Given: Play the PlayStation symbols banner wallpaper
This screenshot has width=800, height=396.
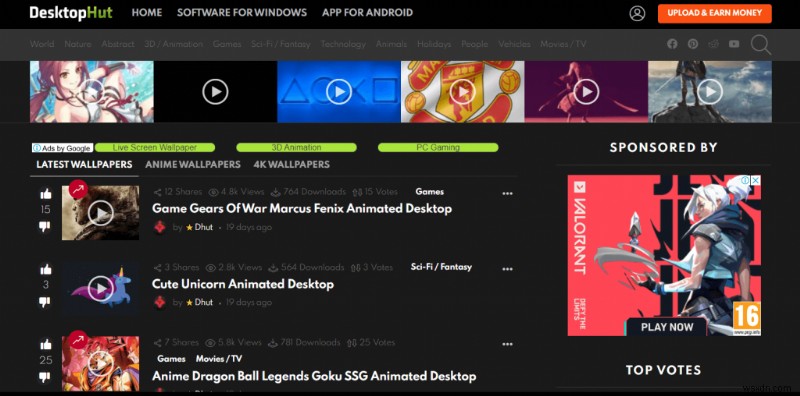Looking at the screenshot, I should (339, 92).
